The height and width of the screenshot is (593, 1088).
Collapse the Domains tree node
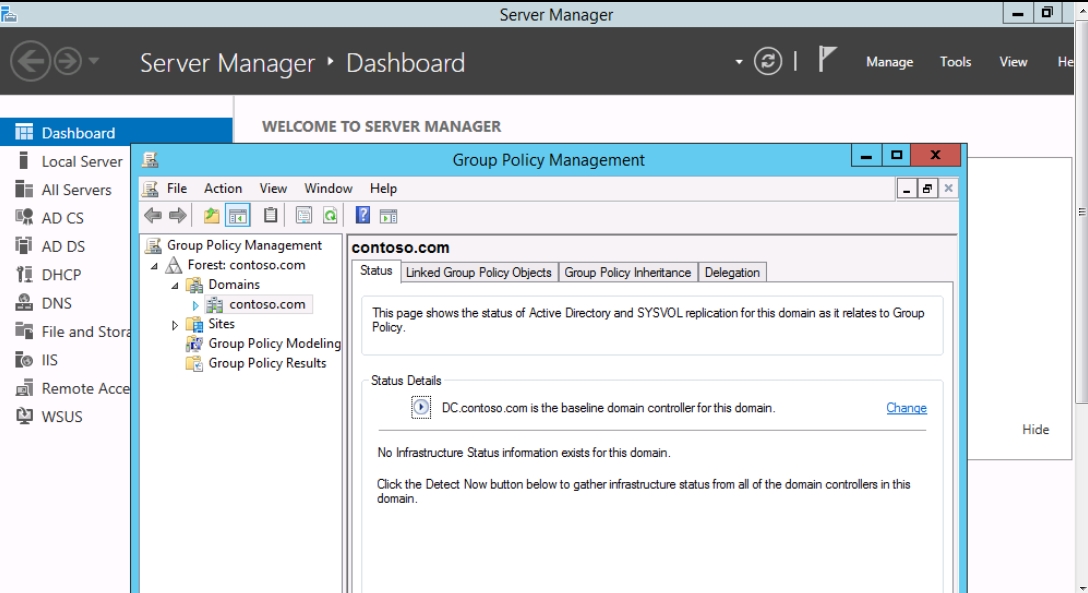(176, 285)
